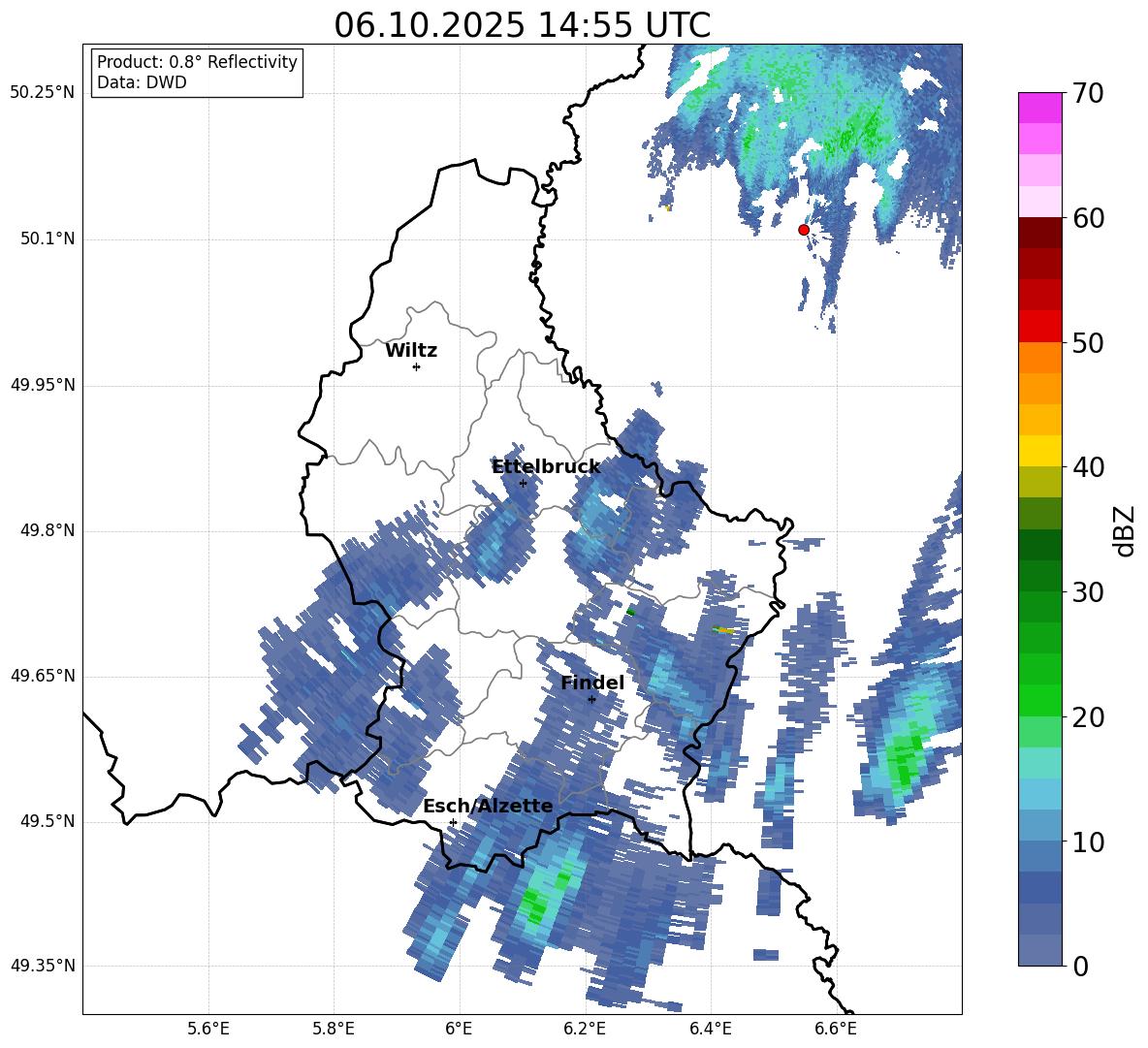Click the 5.6°E longitude label
The height and width of the screenshot is (1048, 1148).
point(208,1029)
